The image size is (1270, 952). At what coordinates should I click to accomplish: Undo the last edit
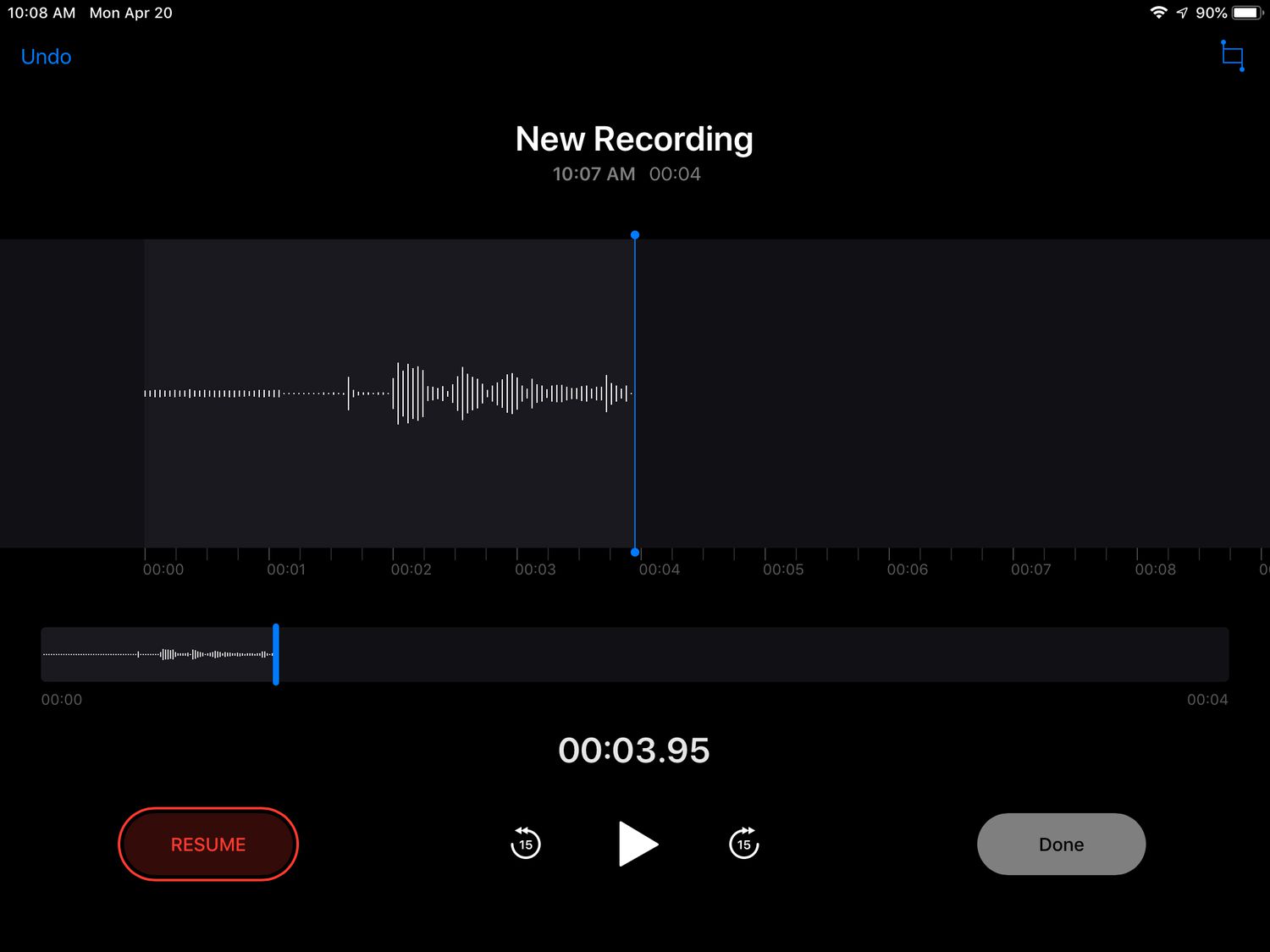tap(46, 57)
